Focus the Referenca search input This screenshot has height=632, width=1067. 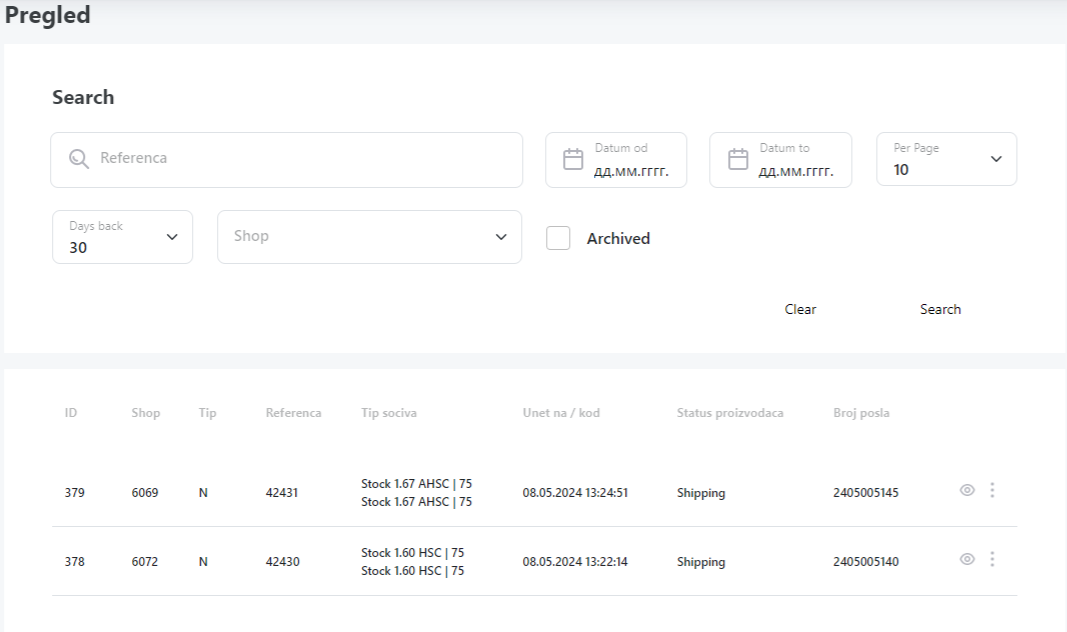(300, 159)
